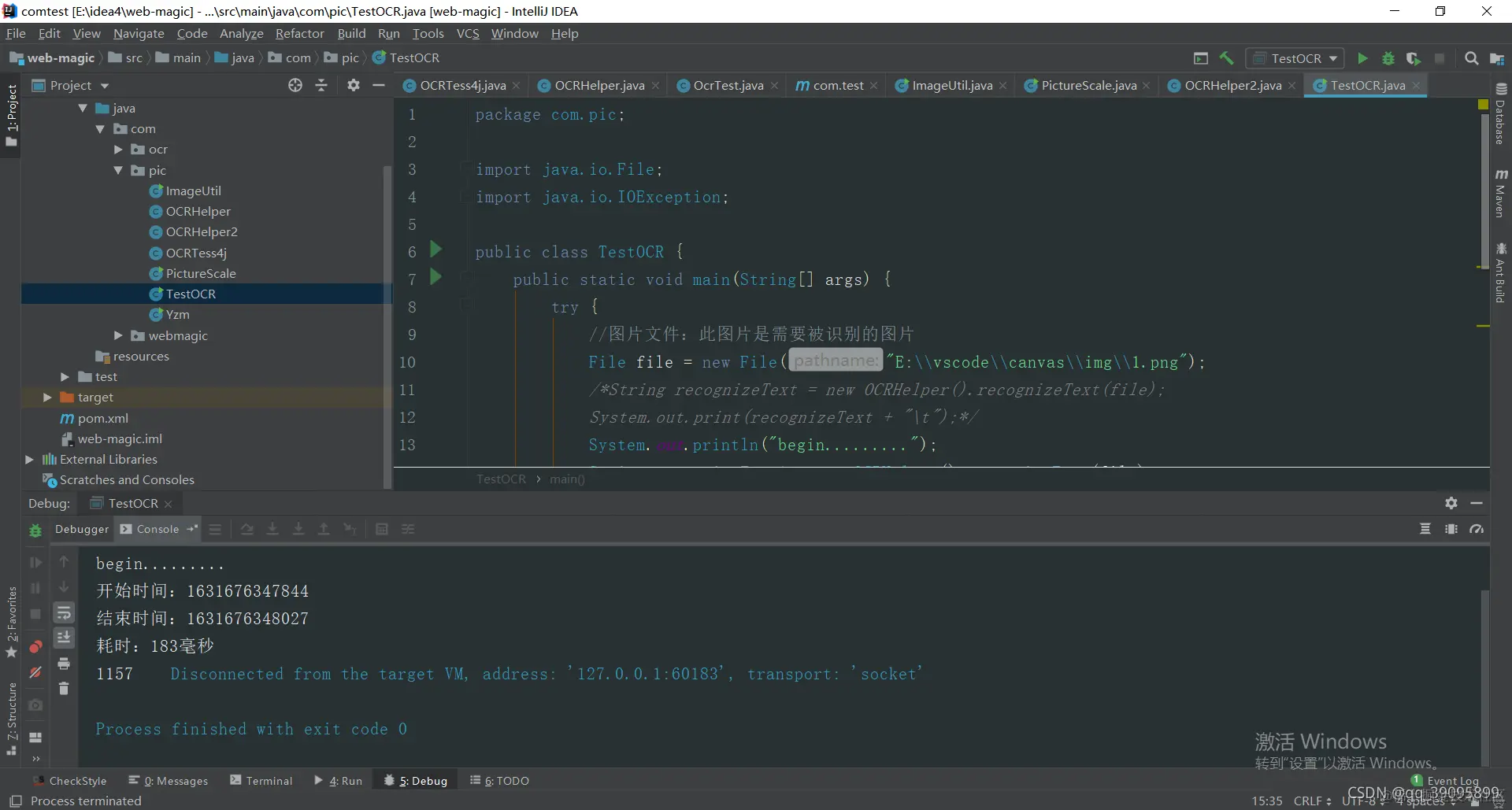Open Search Everywhere magnifier icon
The height and width of the screenshot is (810, 1512).
pyautogui.click(x=1471, y=58)
